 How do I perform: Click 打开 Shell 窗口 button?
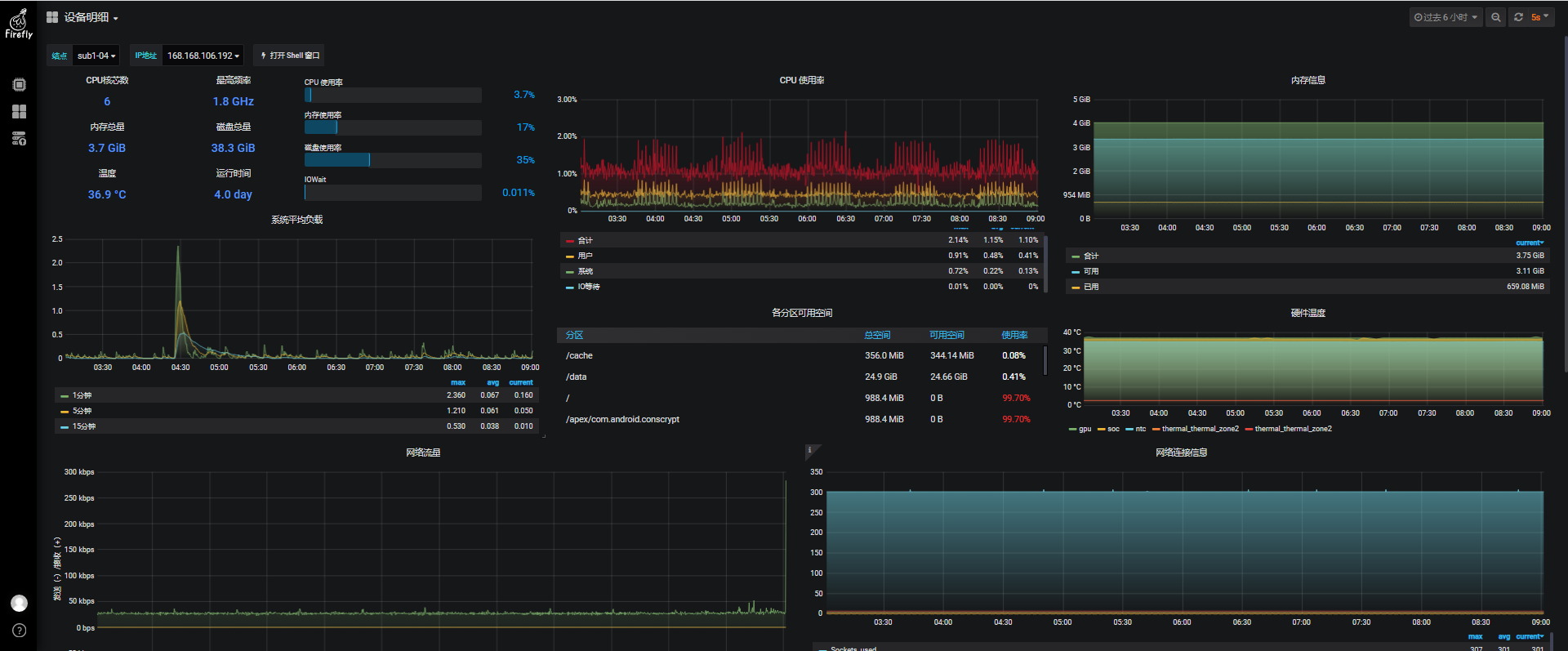click(x=289, y=56)
